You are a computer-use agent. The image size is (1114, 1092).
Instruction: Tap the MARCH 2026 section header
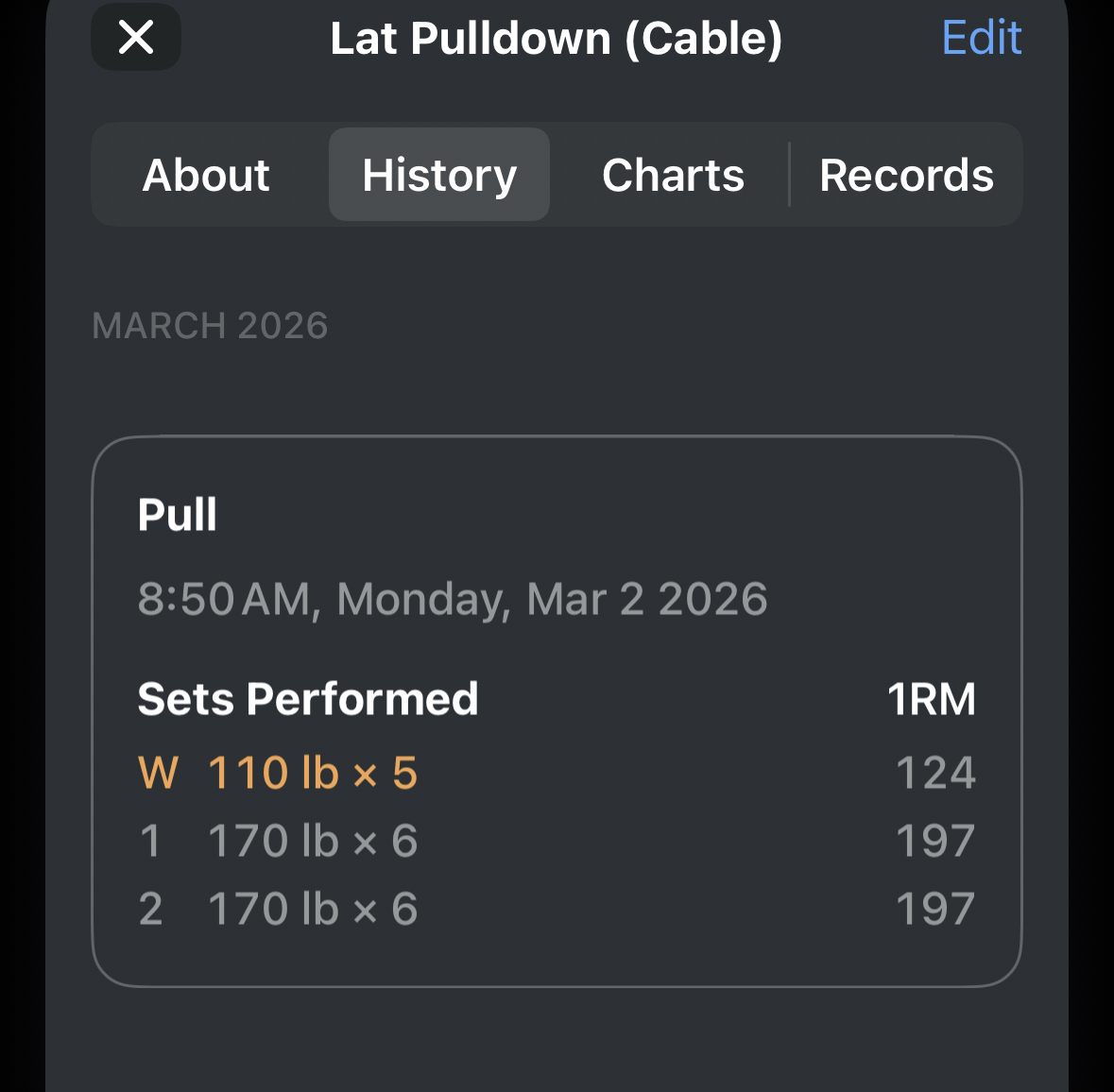(x=210, y=326)
